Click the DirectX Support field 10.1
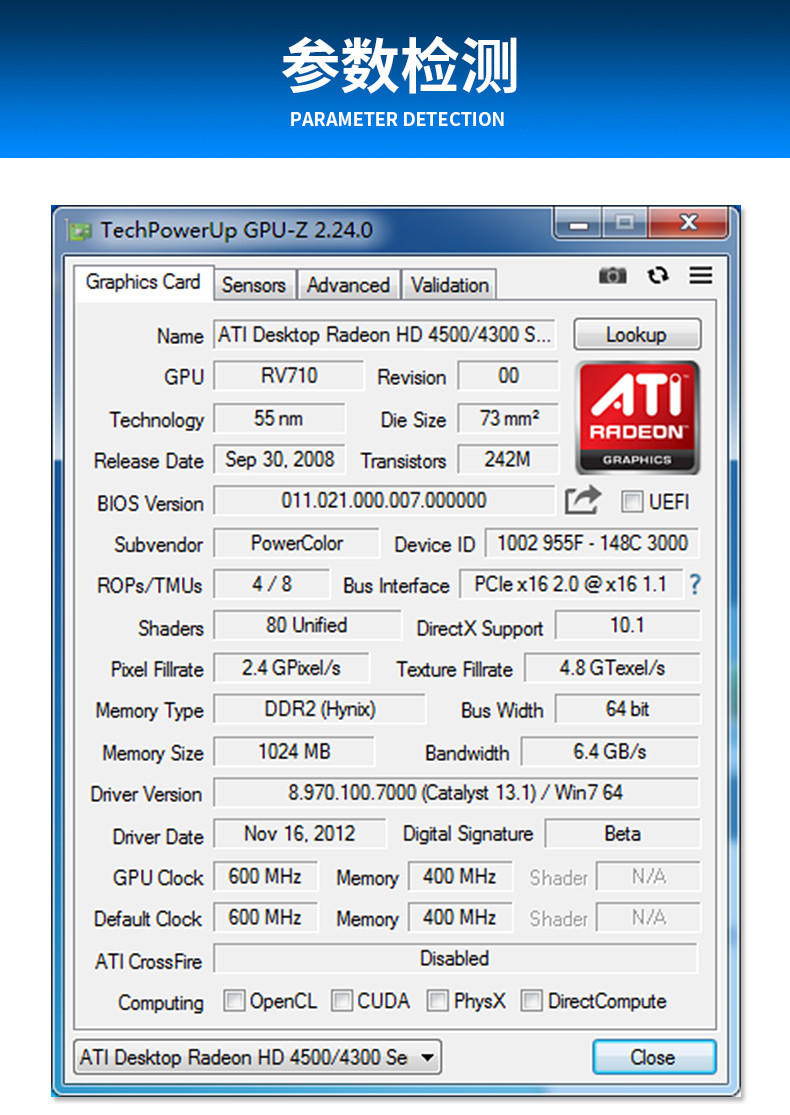Screen dimensions: 790x1115 coord(628,626)
